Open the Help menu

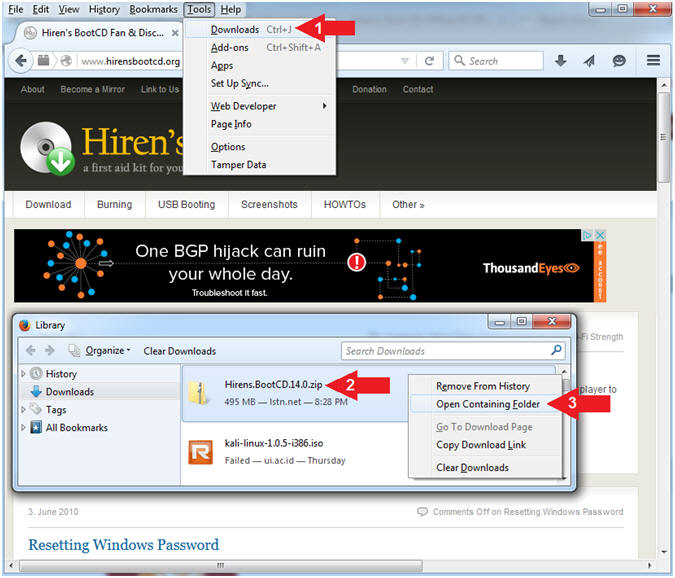231,9
